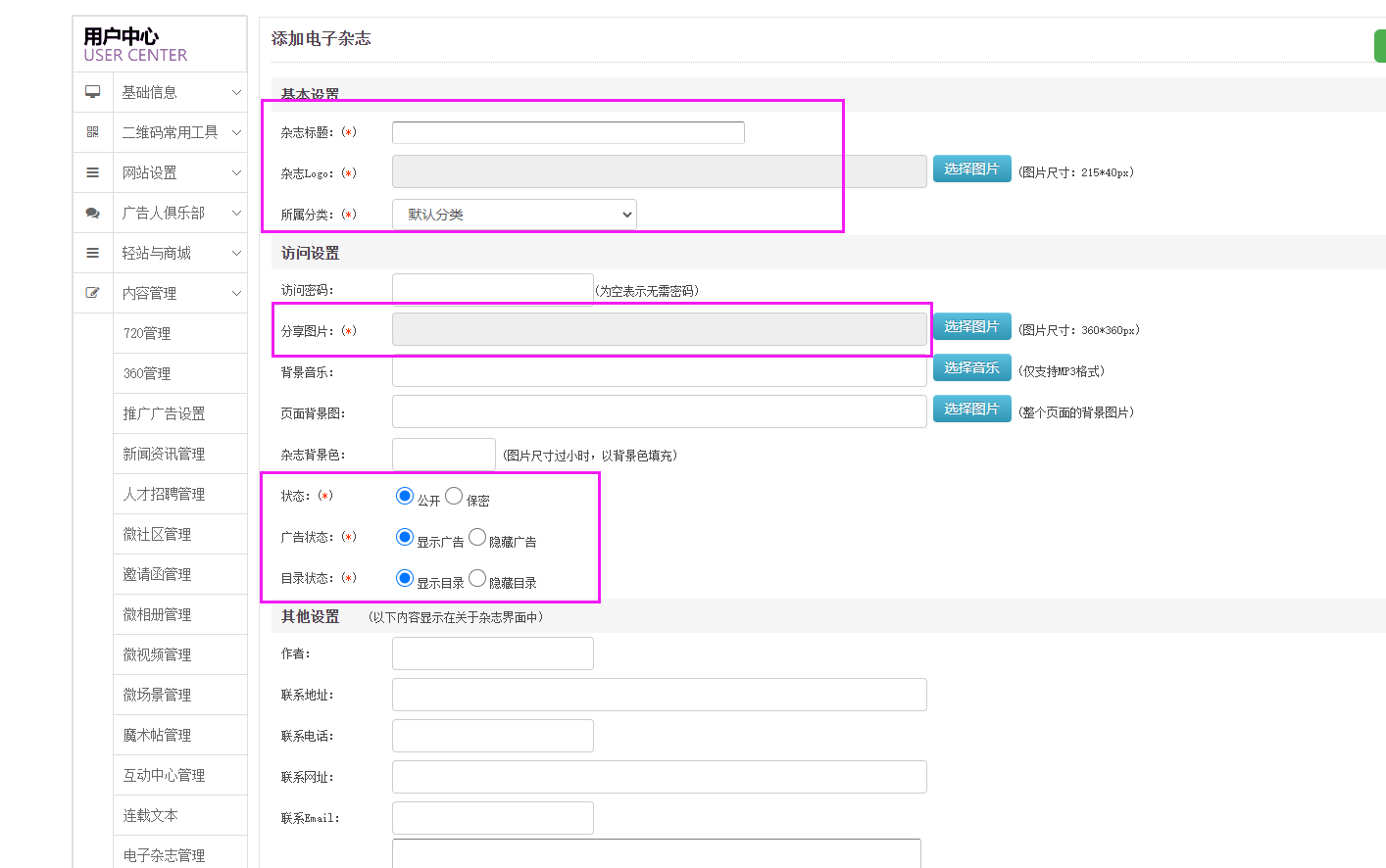
Task: Click the chat bubbles icon for 广告人俱乐部
Action: 93,213
